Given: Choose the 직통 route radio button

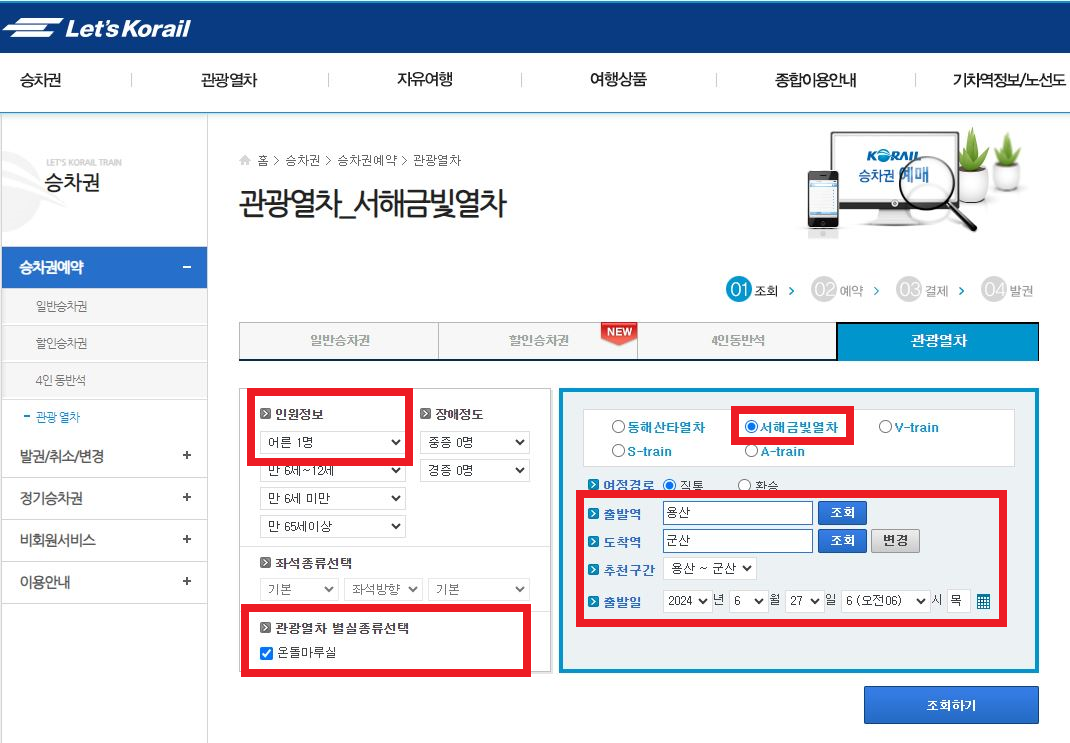Looking at the screenshot, I should click(669, 485).
